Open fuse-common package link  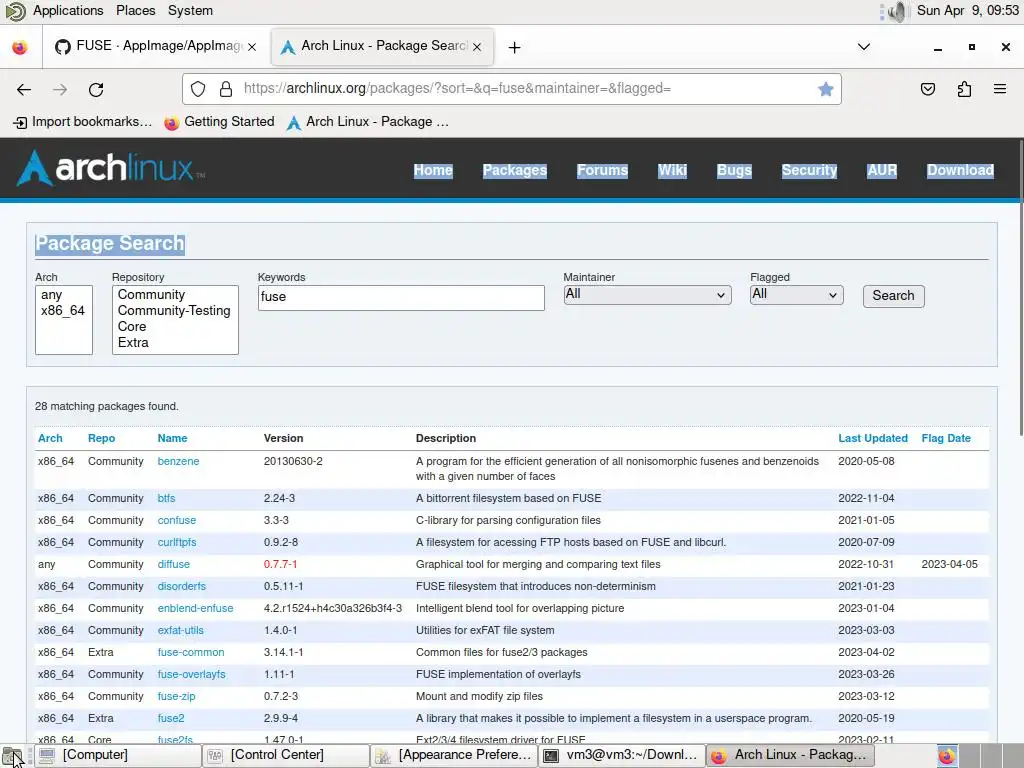click(191, 652)
